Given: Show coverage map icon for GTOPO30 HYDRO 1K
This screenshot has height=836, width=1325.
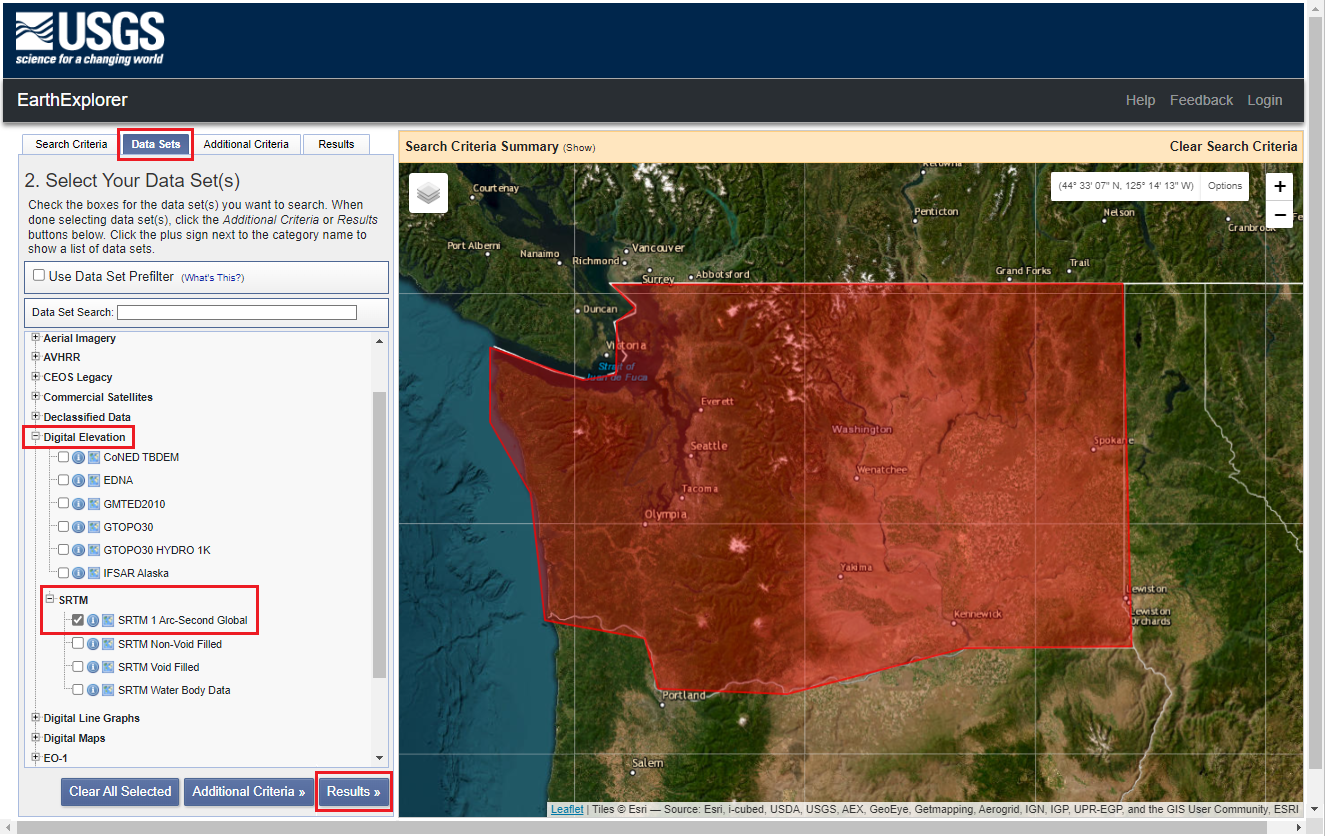Looking at the screenshot, I should 94,550.
